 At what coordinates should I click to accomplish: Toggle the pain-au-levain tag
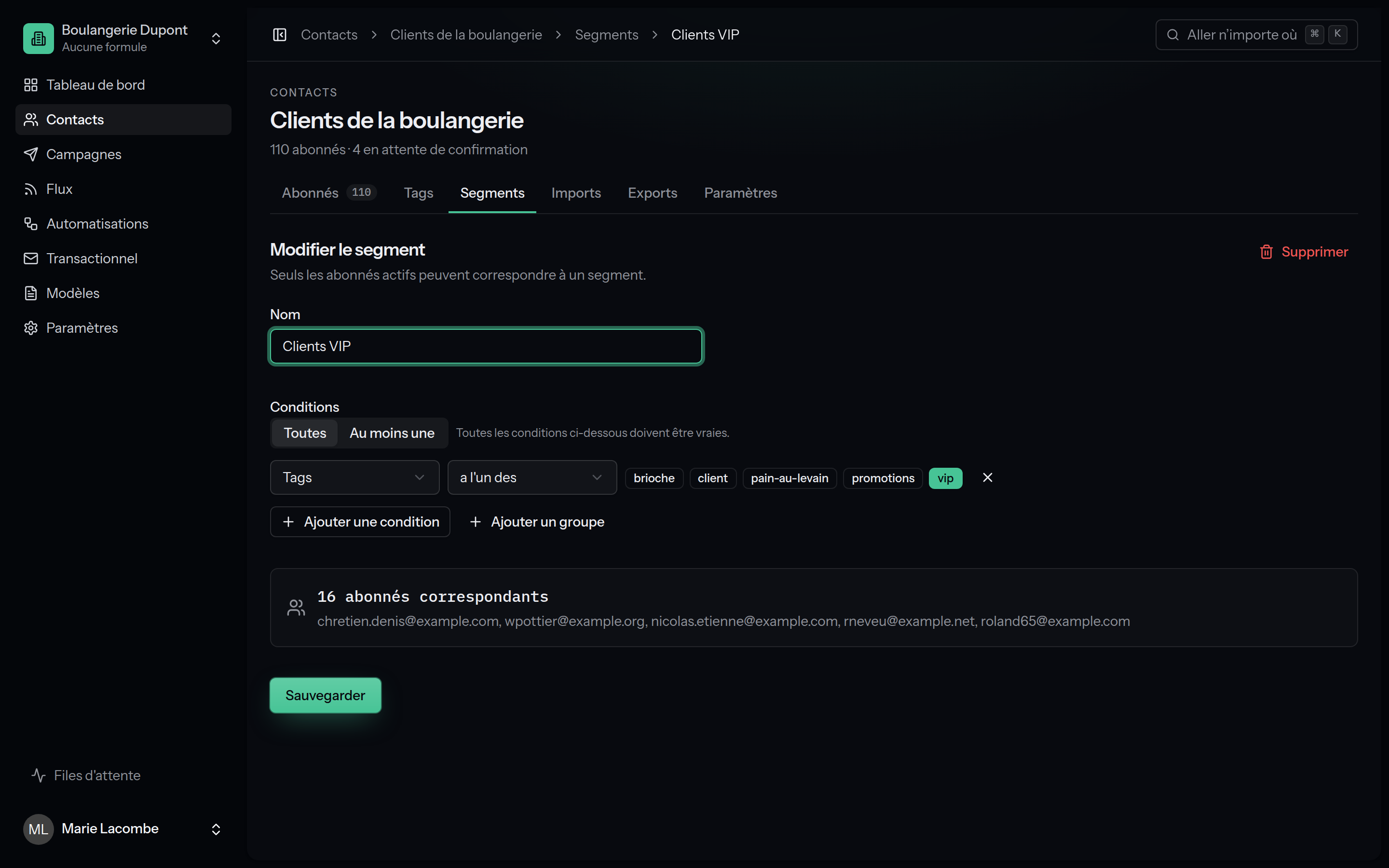[x=789, y=478]
